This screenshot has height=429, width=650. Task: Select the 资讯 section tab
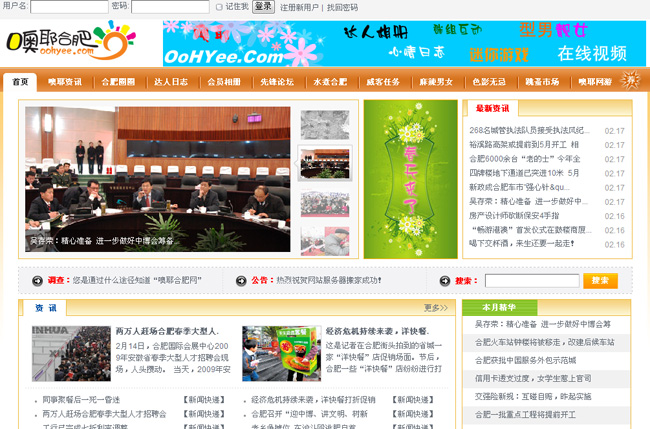pos(46,308)
